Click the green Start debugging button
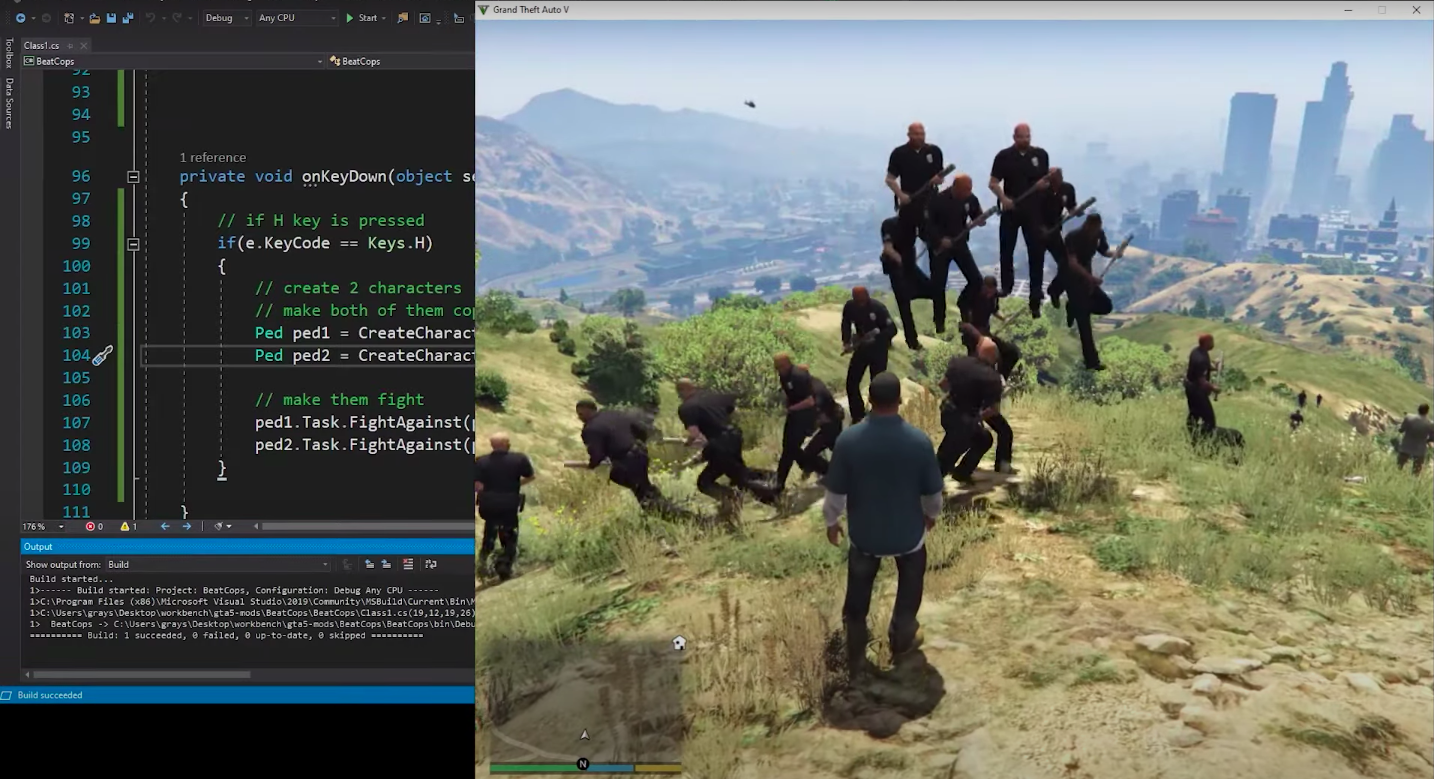This screenshot has width=1434, height=779. [x=361, y=18]
